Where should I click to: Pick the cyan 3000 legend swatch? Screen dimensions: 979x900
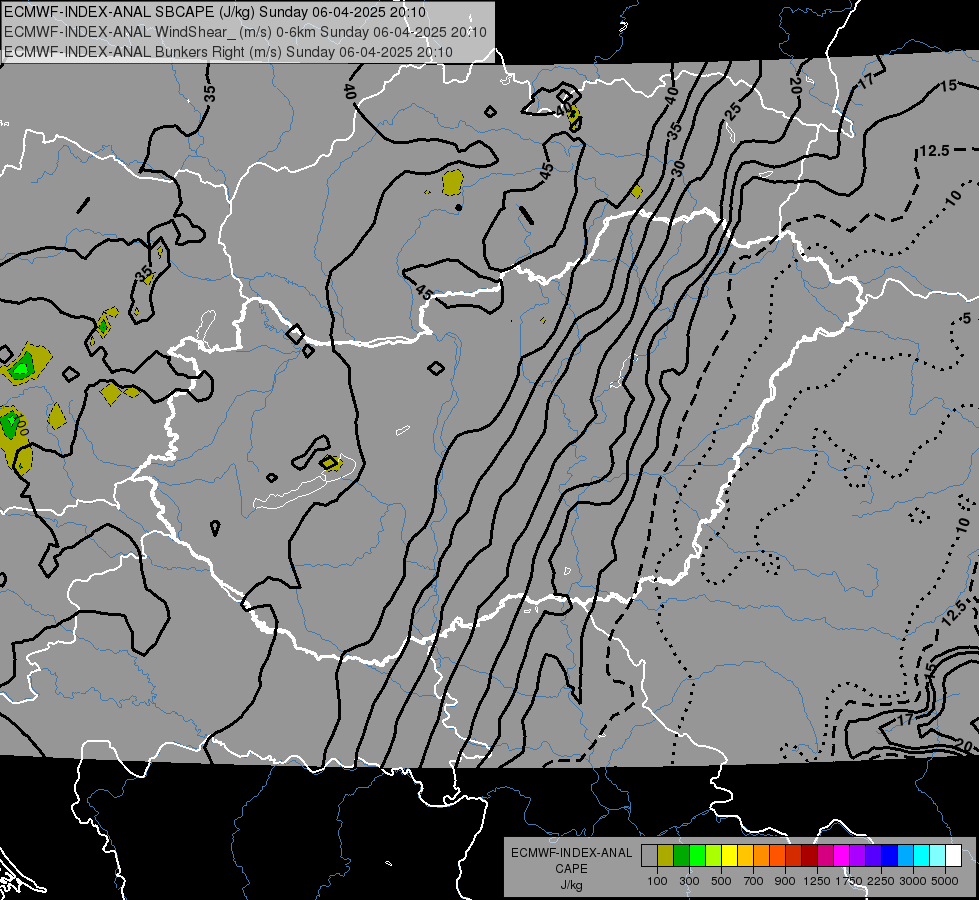(x=922, y=856)
